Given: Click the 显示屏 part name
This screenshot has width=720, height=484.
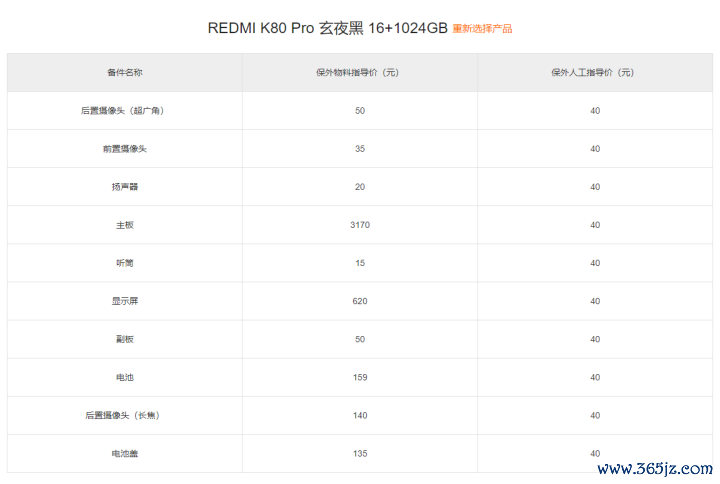Looking at the screenshot, I should [x=125, y=301].
